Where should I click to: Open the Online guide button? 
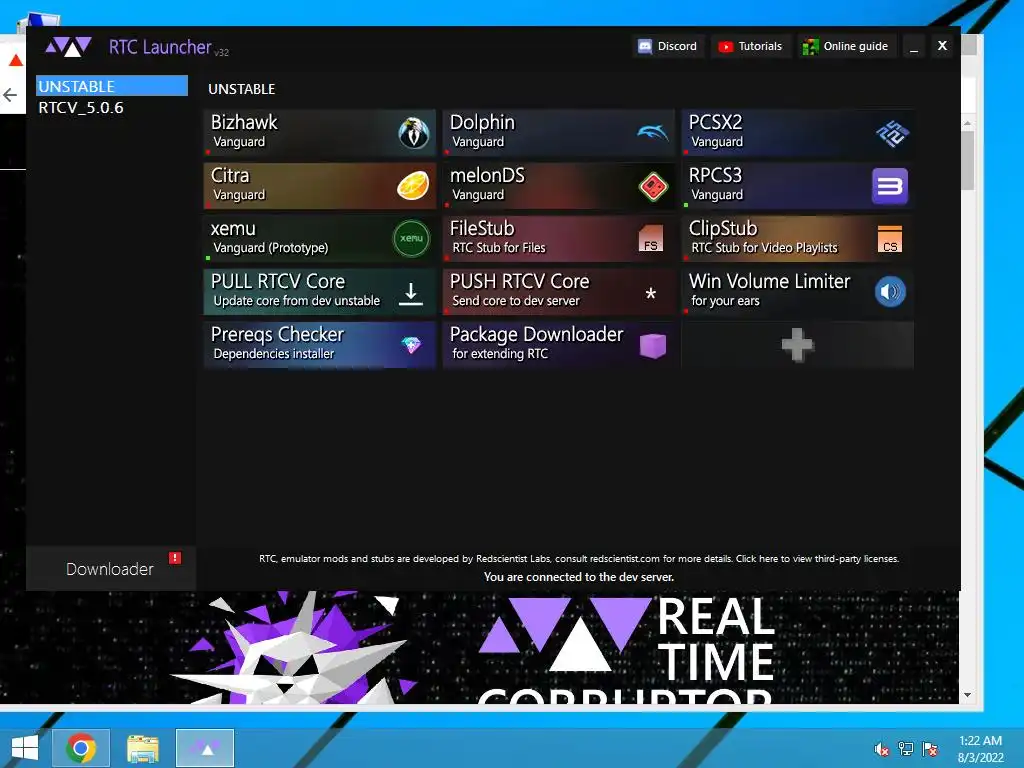tap(846, 46)
